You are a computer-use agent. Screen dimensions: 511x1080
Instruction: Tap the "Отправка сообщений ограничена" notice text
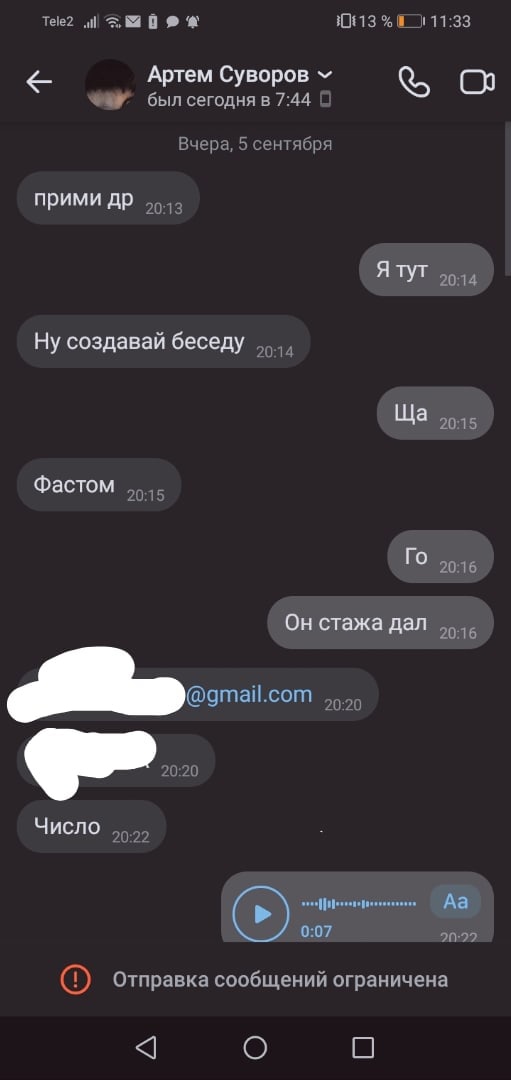point(280,979)
